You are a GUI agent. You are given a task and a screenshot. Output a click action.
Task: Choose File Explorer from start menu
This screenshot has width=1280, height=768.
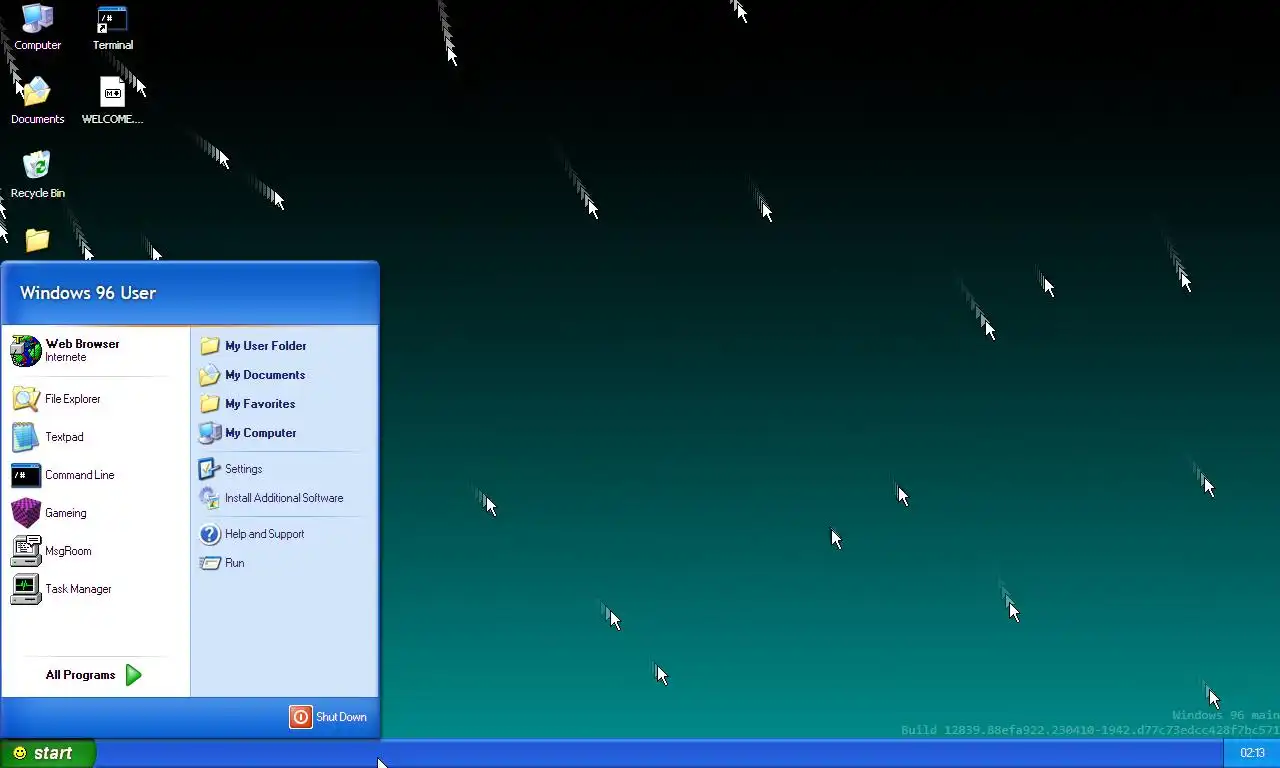point(96,399)
